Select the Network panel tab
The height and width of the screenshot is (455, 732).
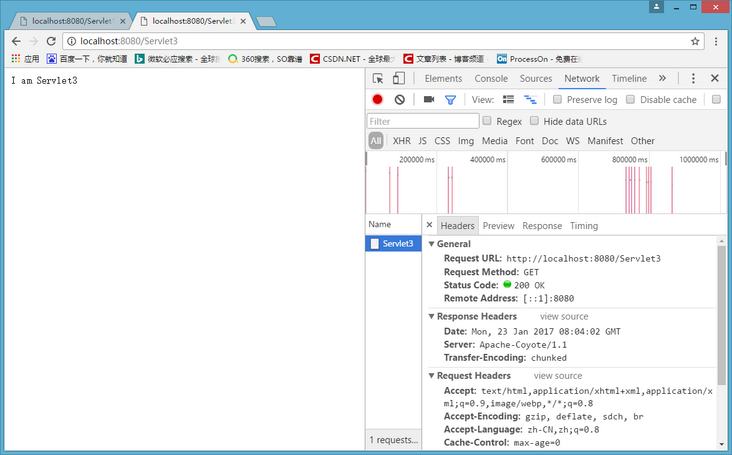[582, 78]
